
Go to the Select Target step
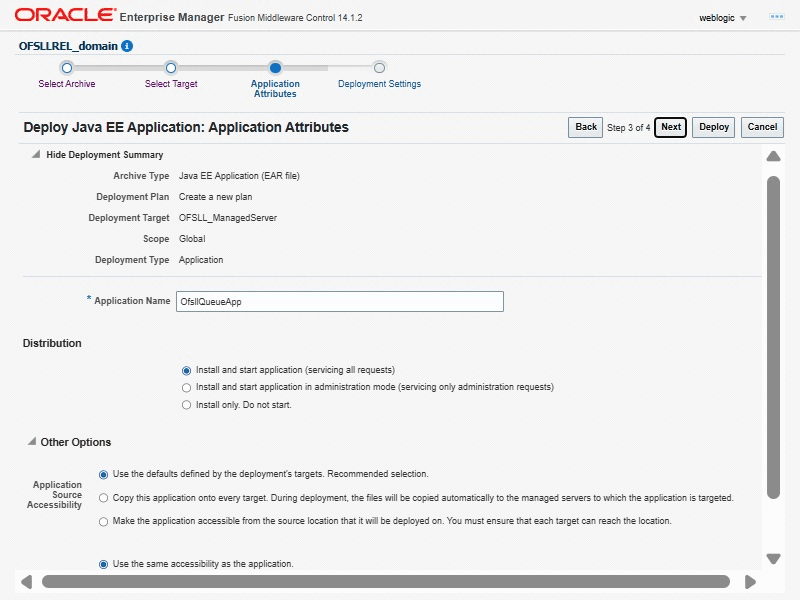coord(171,84)
